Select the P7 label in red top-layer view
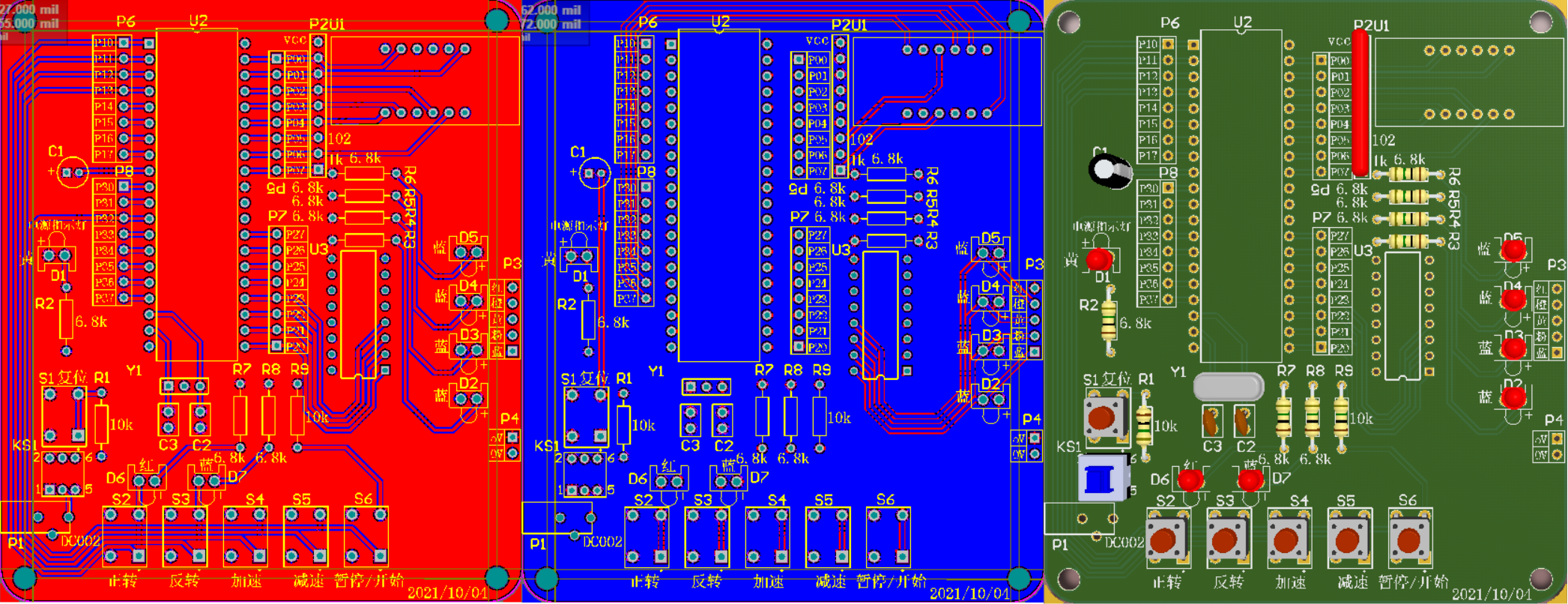Screen dimensions: 1568x604 (x=277, y=216)
